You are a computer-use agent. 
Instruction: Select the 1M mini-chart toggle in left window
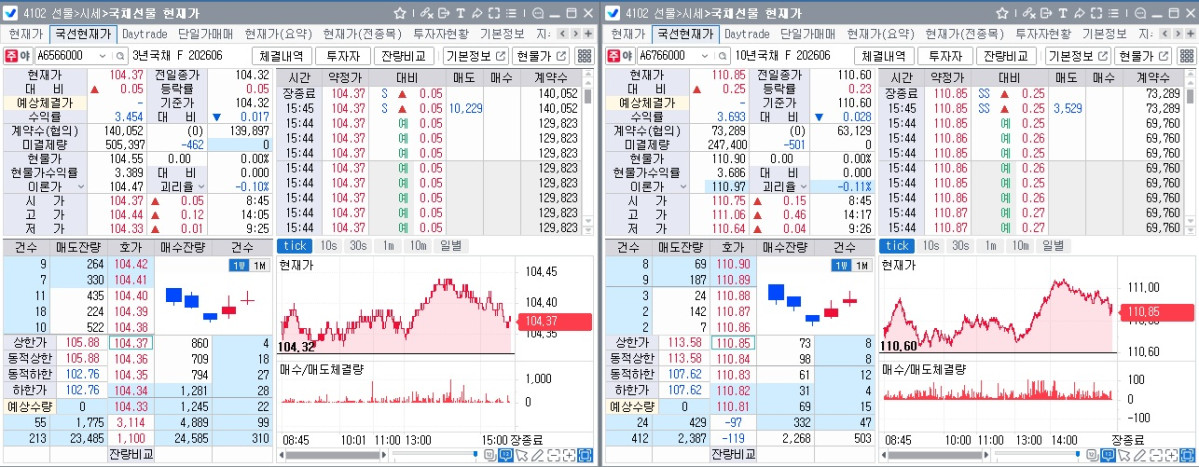pyautogui.click(x=260, y=265)
